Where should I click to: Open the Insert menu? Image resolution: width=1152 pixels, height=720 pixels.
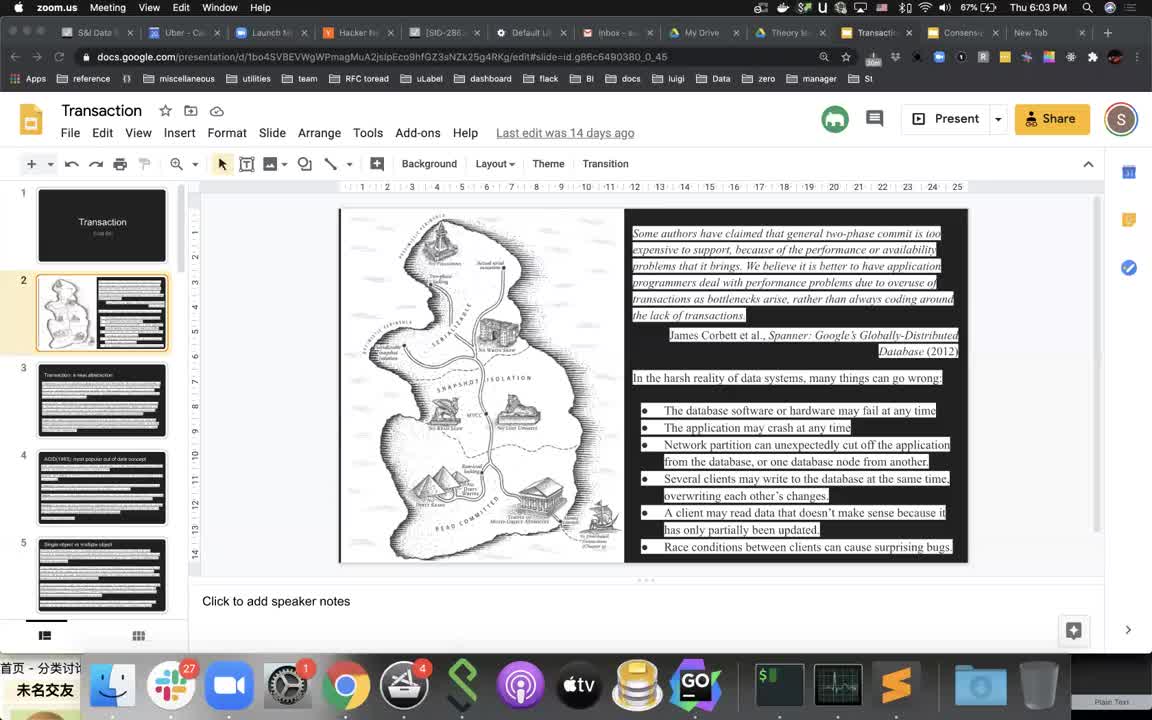(x=179, y=133)
